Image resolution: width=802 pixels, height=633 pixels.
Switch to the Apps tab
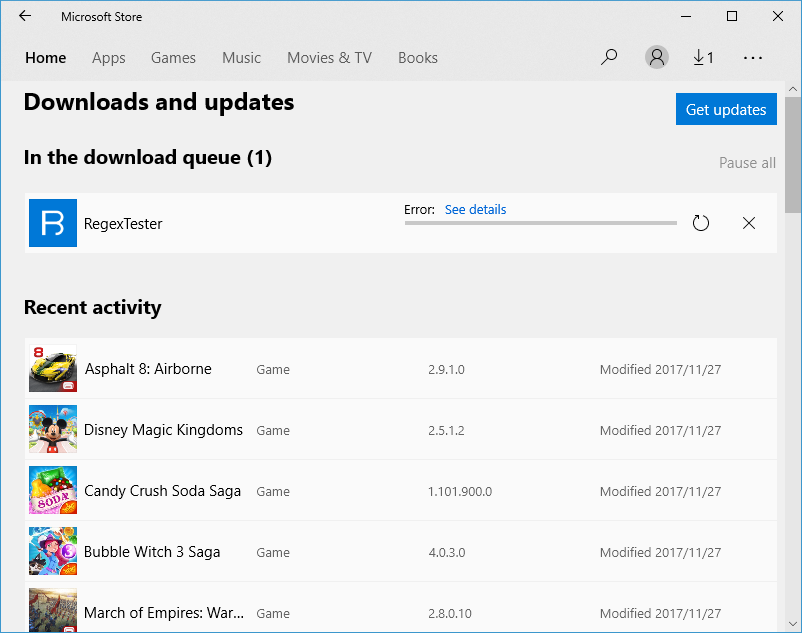click(108, 58)
